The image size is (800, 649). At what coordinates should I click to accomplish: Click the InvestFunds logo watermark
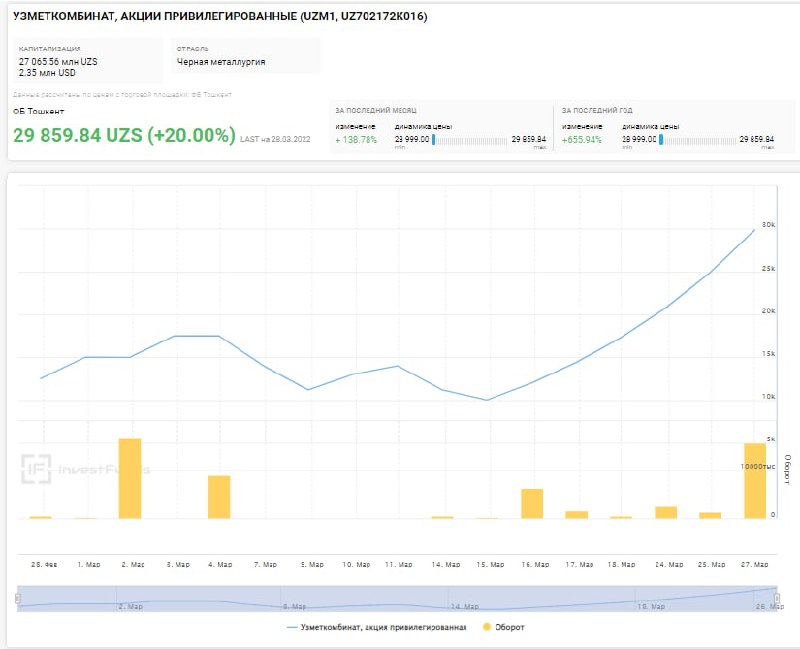tap(87, 468)
